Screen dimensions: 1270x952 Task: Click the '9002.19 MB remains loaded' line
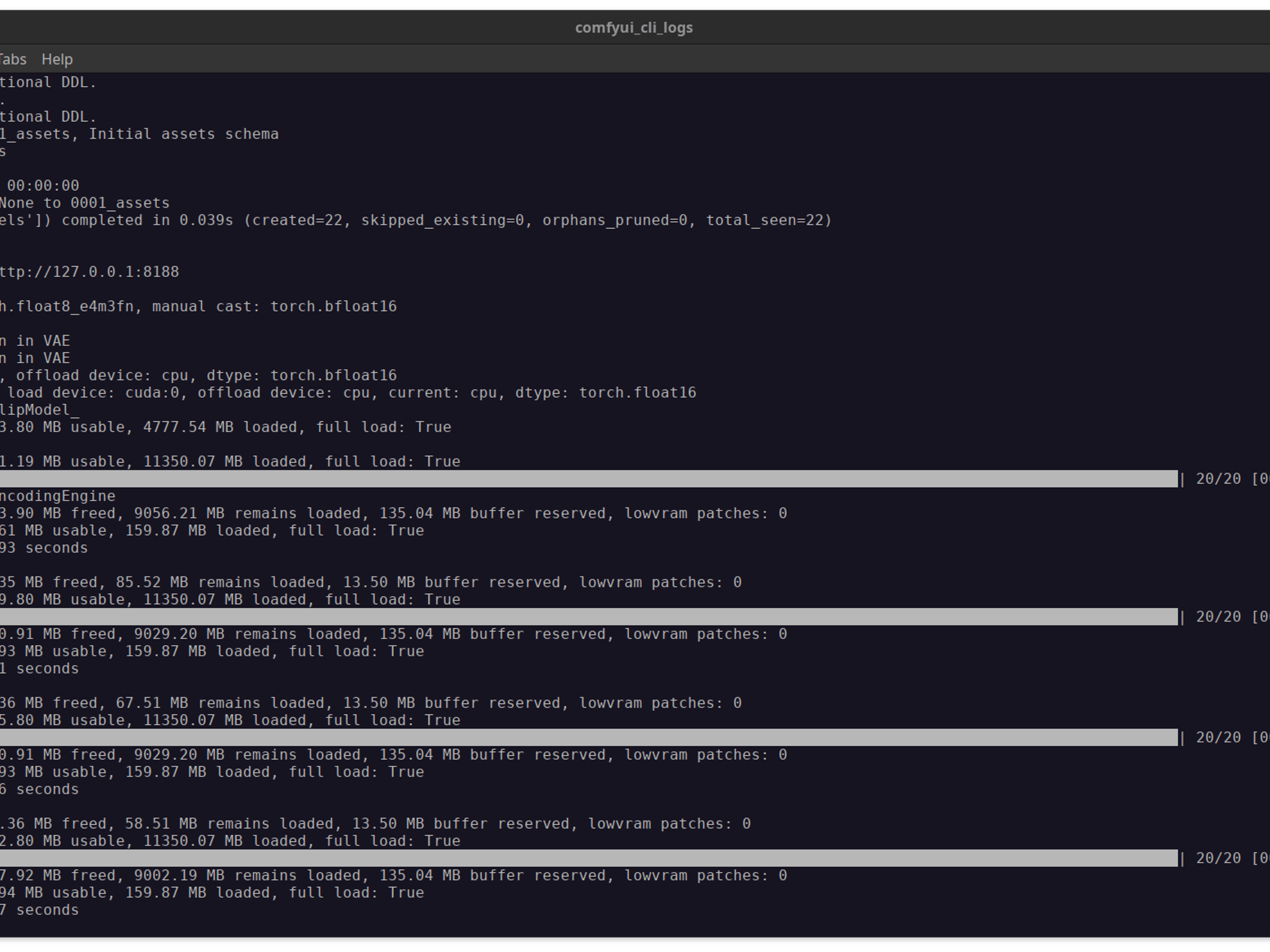[393, 876]
